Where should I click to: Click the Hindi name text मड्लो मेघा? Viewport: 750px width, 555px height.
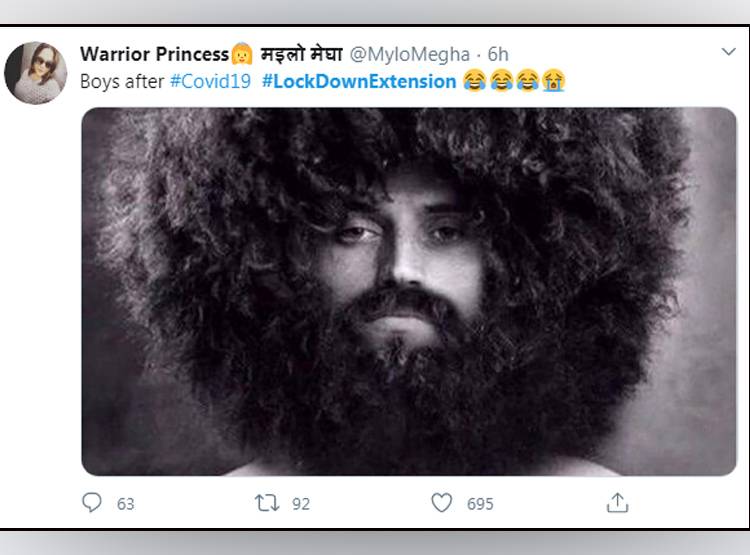pyautogui.click(x=301, y=54)
